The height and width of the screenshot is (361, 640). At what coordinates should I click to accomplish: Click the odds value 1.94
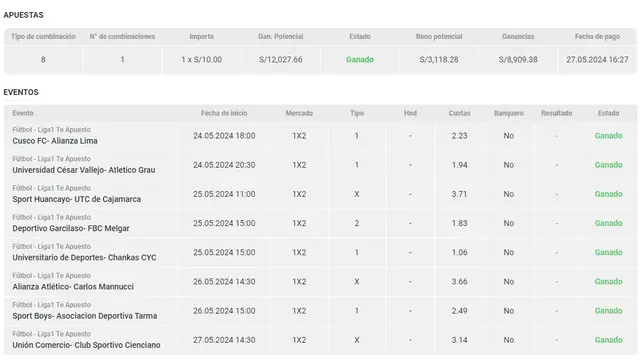click(459, 165)
